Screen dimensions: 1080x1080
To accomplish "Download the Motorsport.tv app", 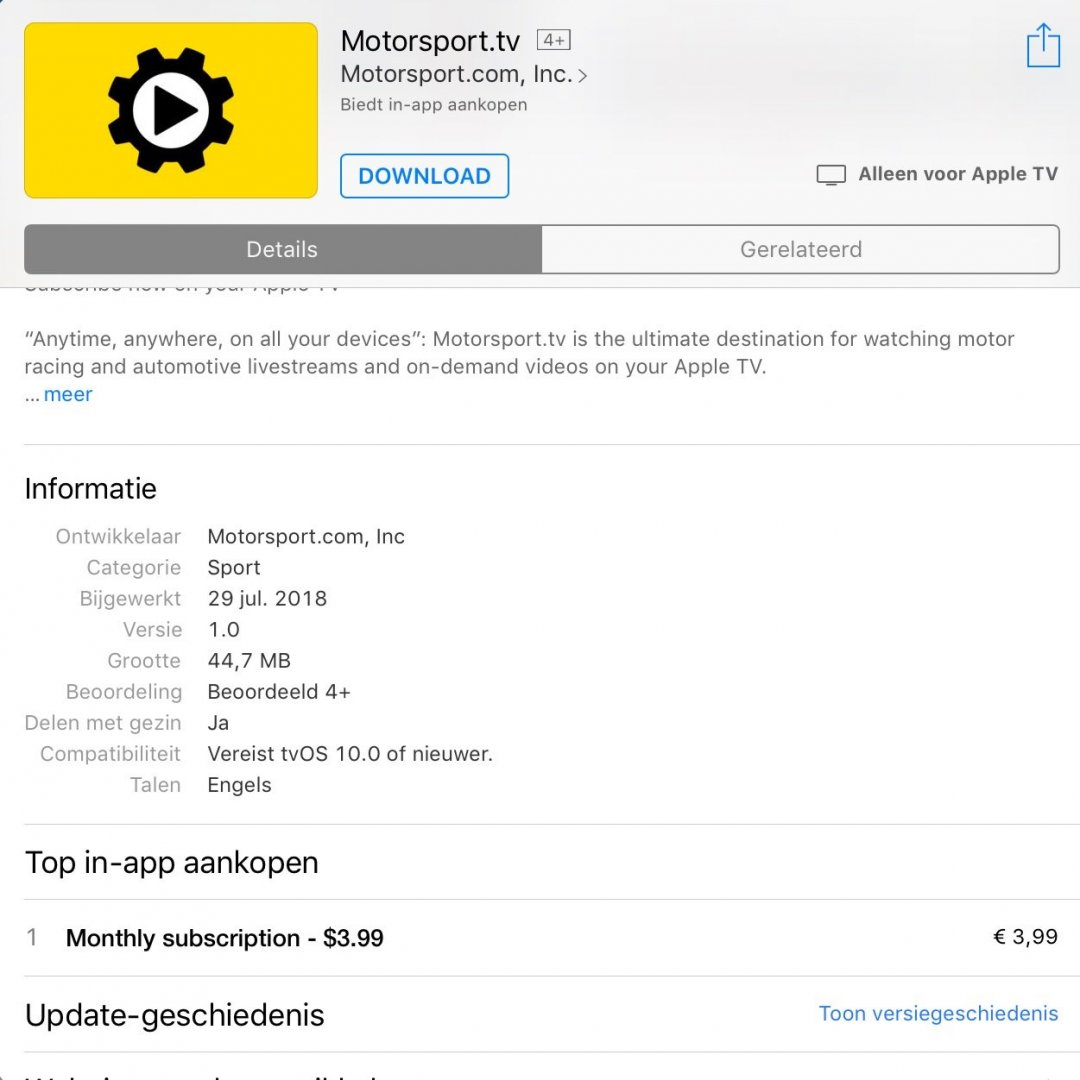I will pos(424,176).
